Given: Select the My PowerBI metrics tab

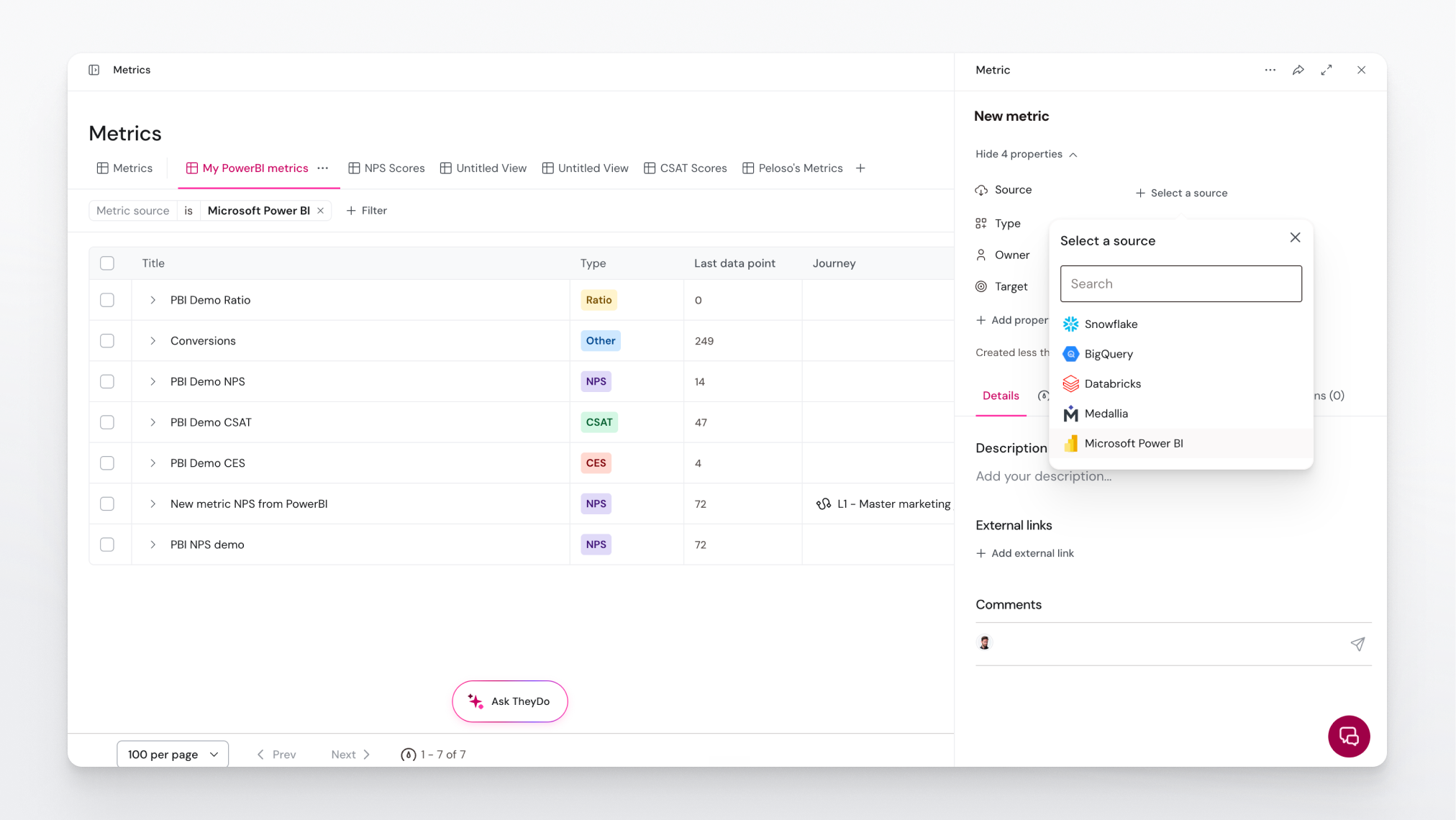Looking at the screenshot, I should point(247,168).
